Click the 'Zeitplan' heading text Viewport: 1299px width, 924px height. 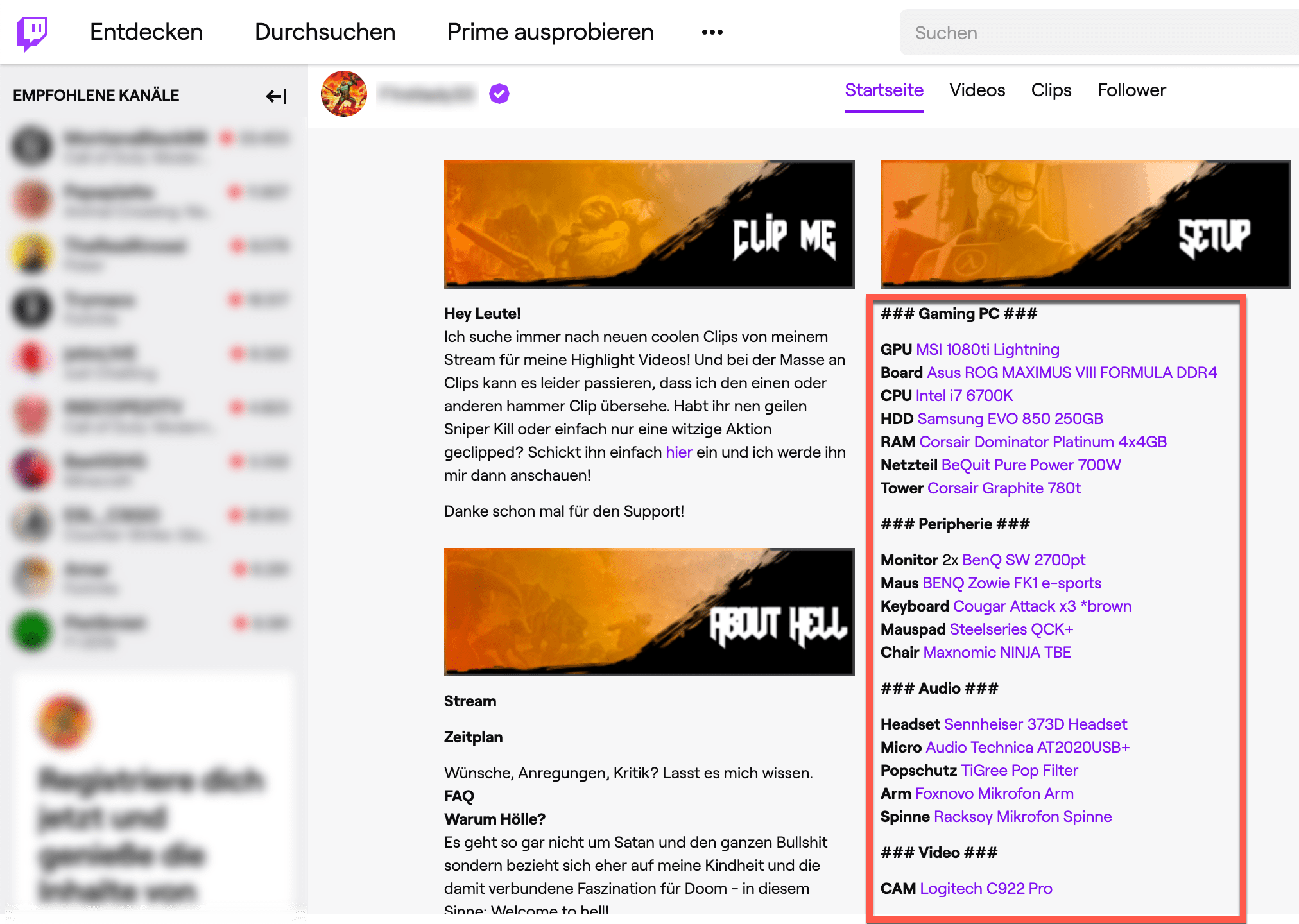[x=473, y=737]
